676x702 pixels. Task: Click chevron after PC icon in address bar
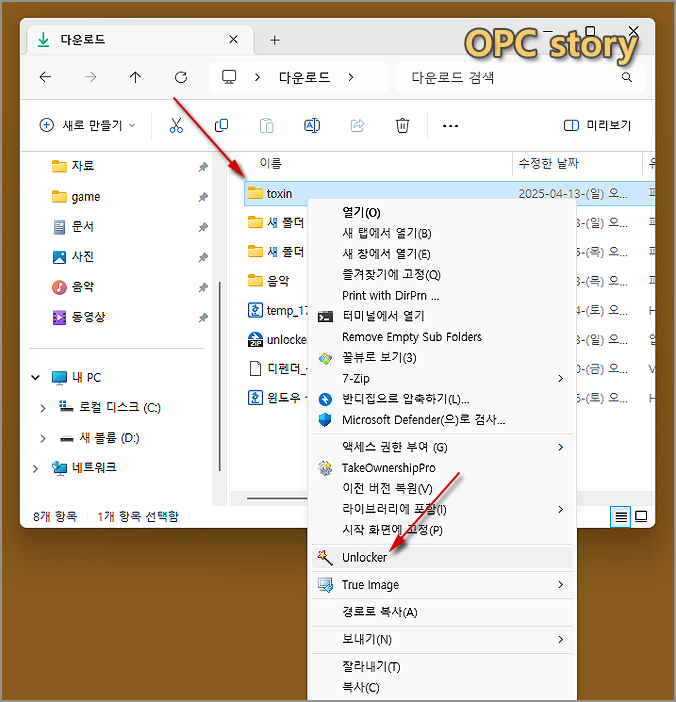(257, 77)
